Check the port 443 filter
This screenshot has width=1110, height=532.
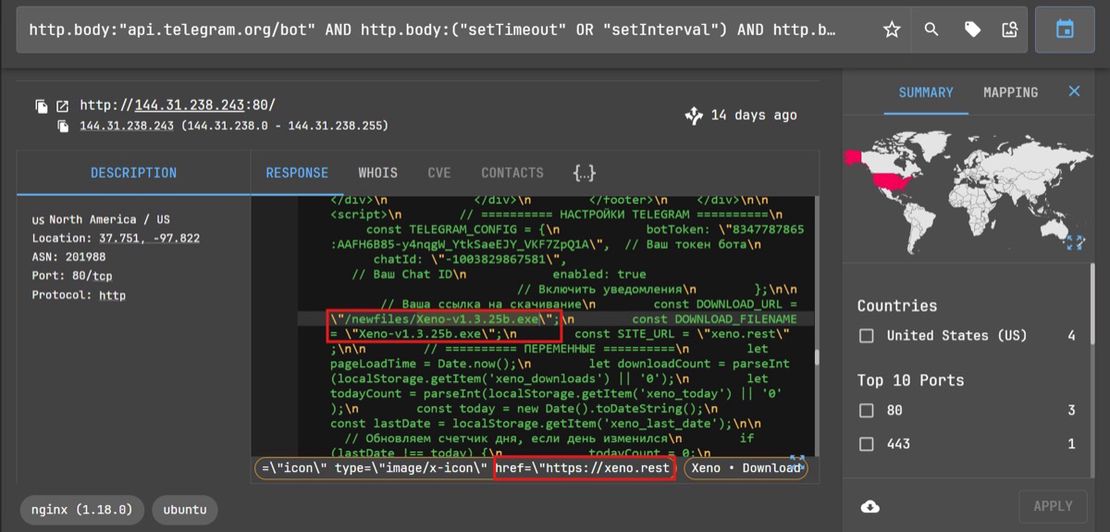tap(866, 444)
